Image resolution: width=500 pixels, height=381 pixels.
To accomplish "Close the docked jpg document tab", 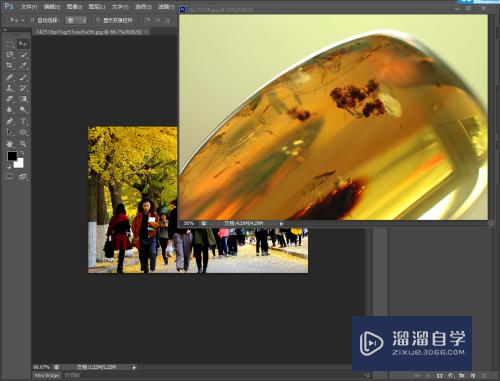I will (146, 32).
